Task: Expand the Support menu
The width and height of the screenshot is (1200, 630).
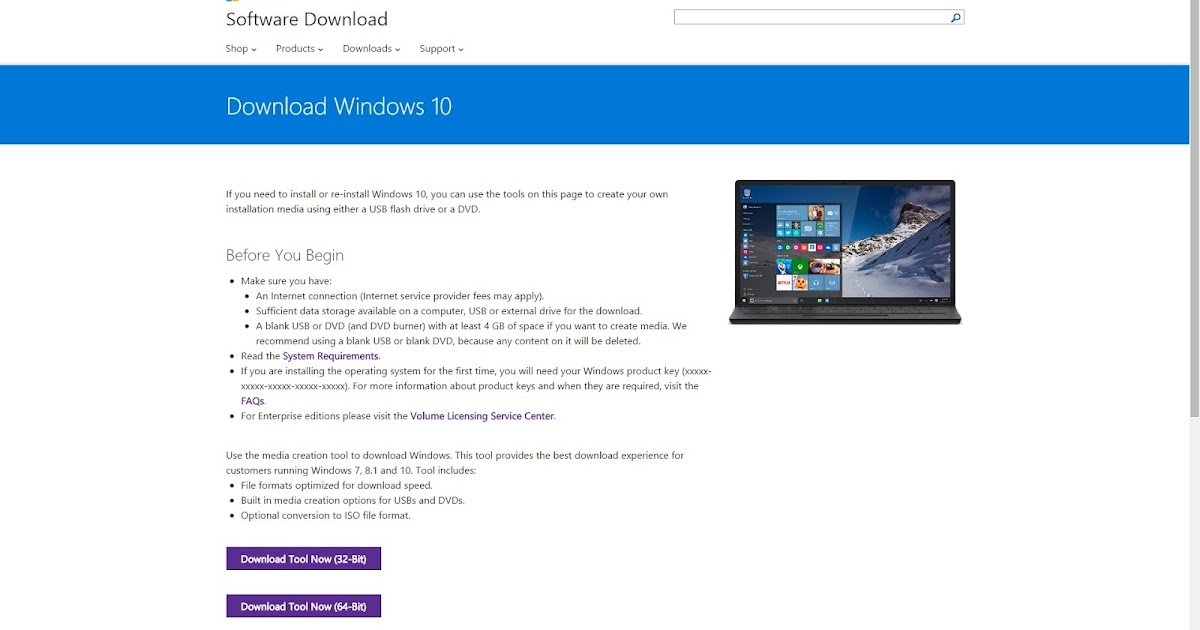Action: click(x=441, y=48)
